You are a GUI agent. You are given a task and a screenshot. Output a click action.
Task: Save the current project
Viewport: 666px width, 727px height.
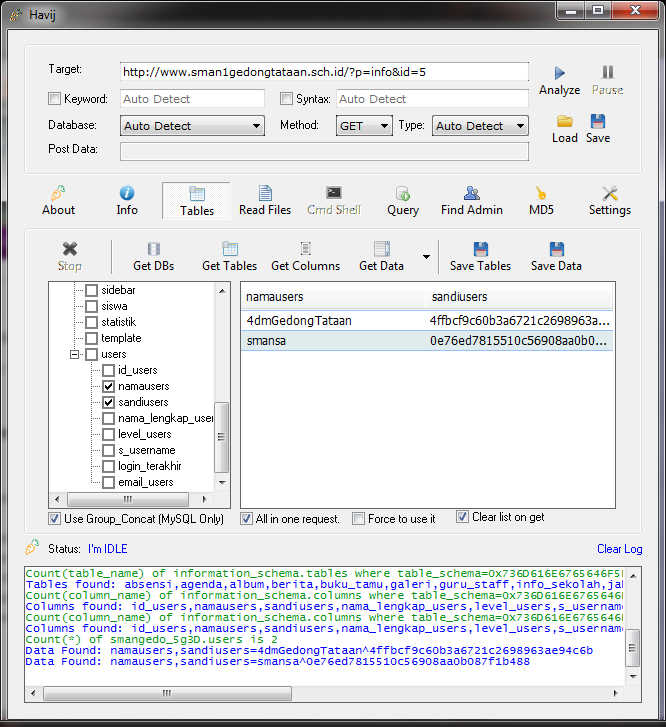click(598, 129)
